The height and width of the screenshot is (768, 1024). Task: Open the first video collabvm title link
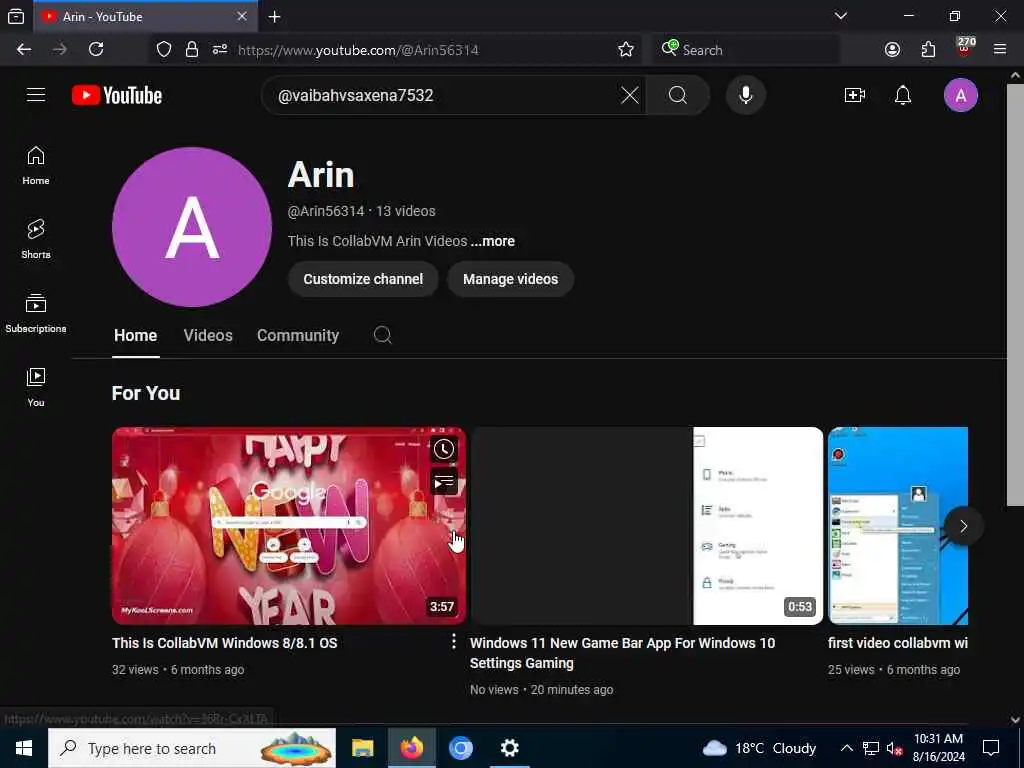[898, 643]
